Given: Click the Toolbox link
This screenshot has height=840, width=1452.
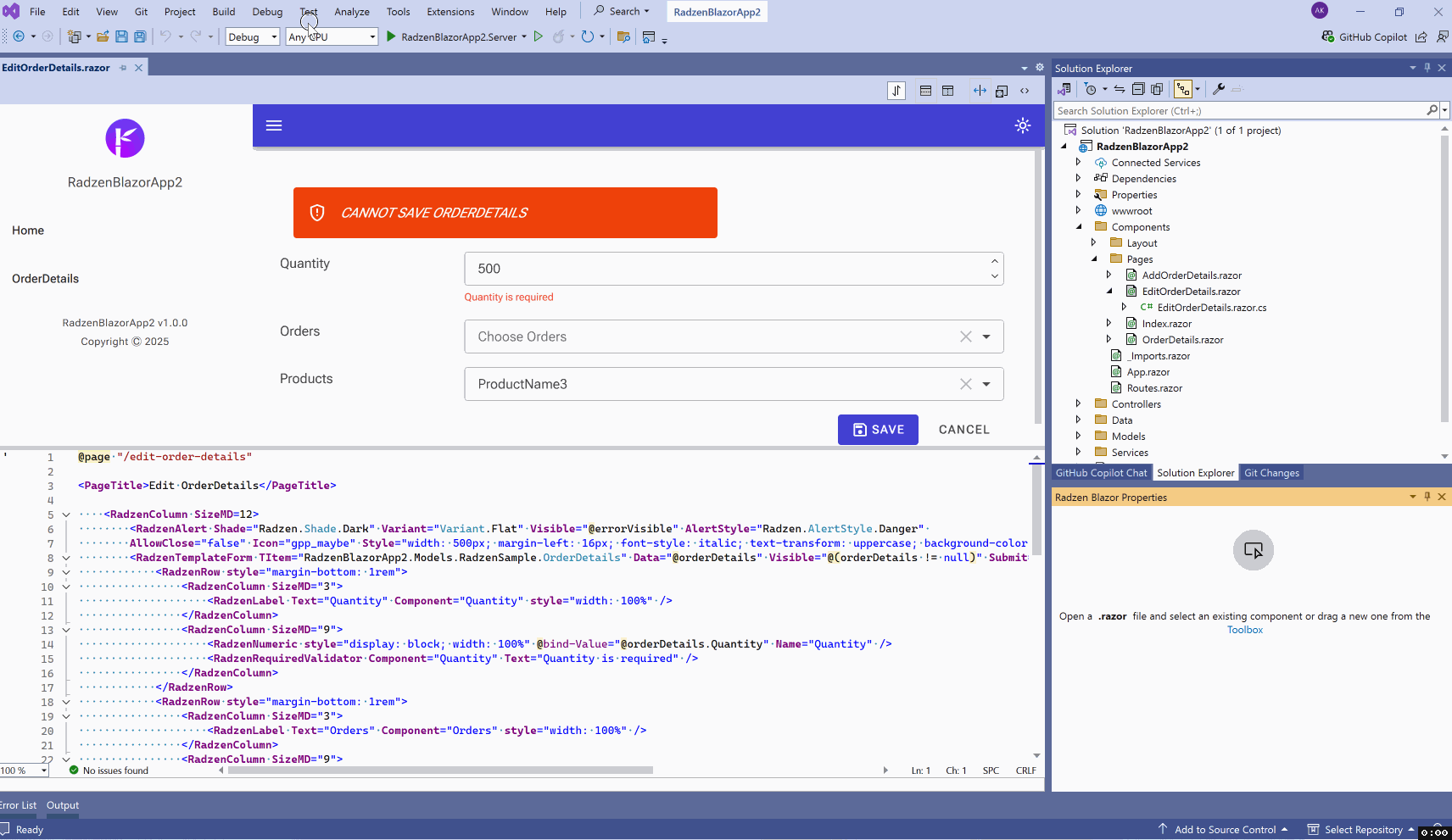Looking at the screenshot, I should tap(1245, 630).
